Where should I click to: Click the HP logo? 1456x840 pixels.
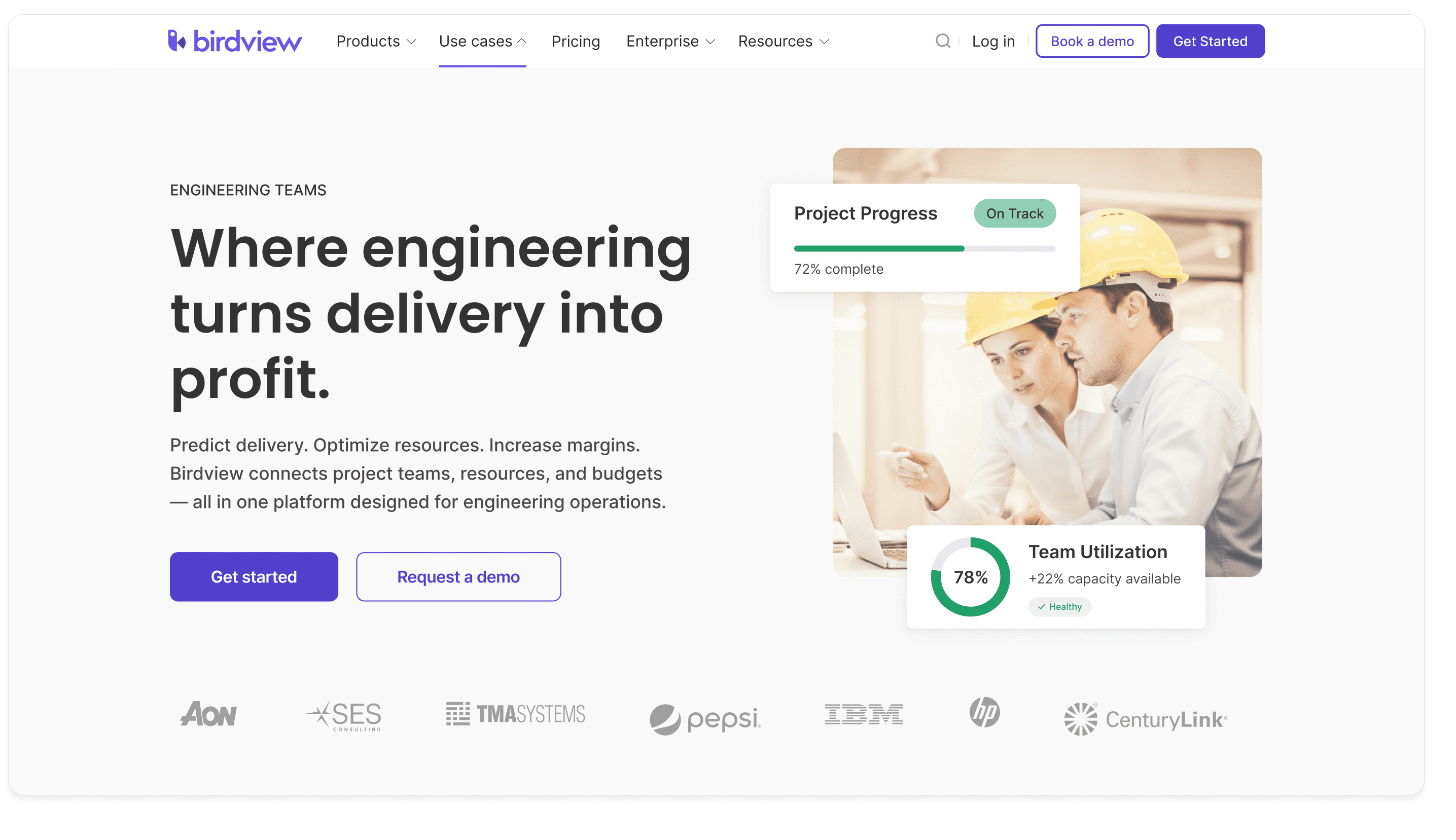tap(984, 712)
